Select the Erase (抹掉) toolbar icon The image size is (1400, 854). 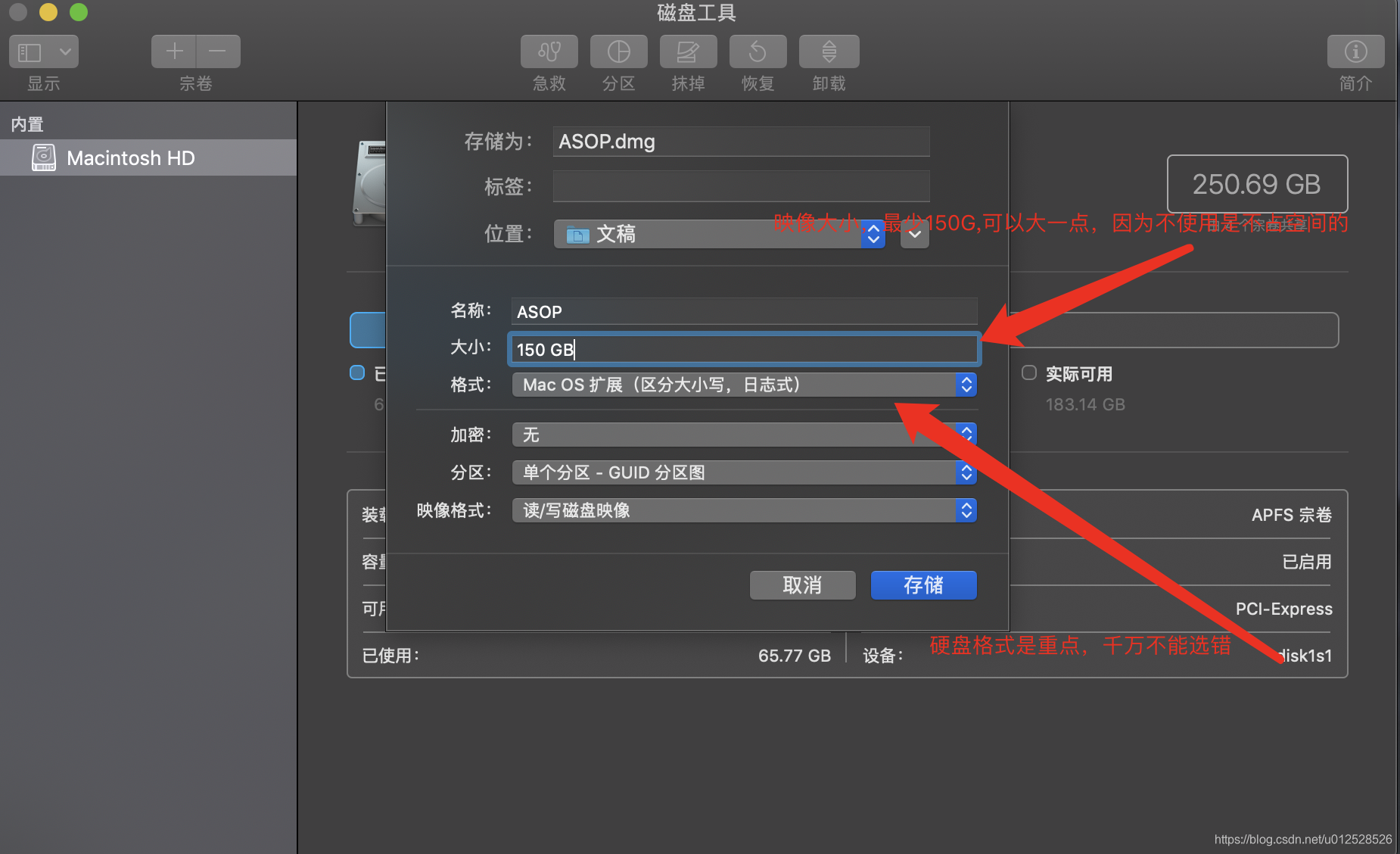(x=688, y=51)
